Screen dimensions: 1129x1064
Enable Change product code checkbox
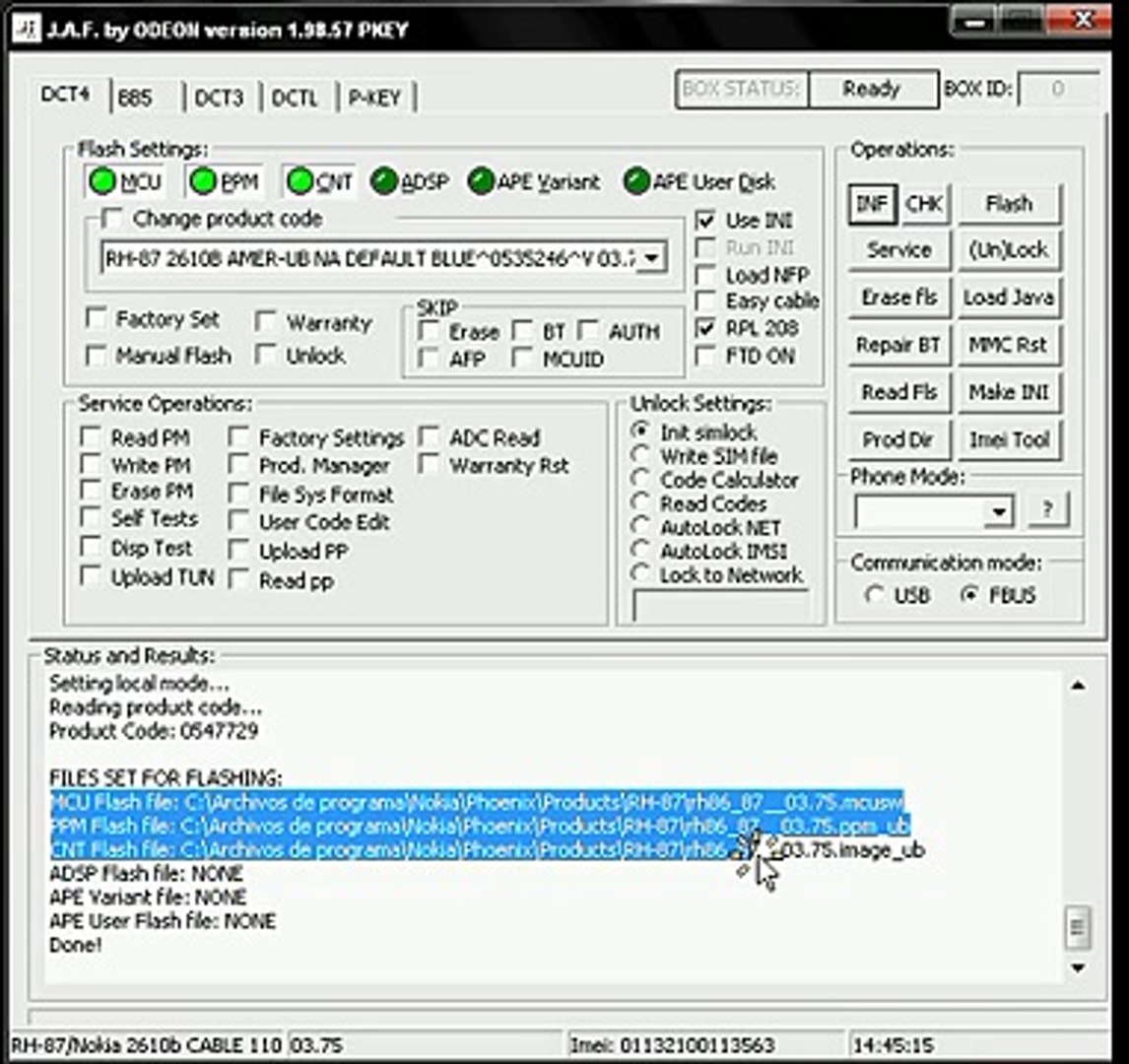tap(111, 218)
